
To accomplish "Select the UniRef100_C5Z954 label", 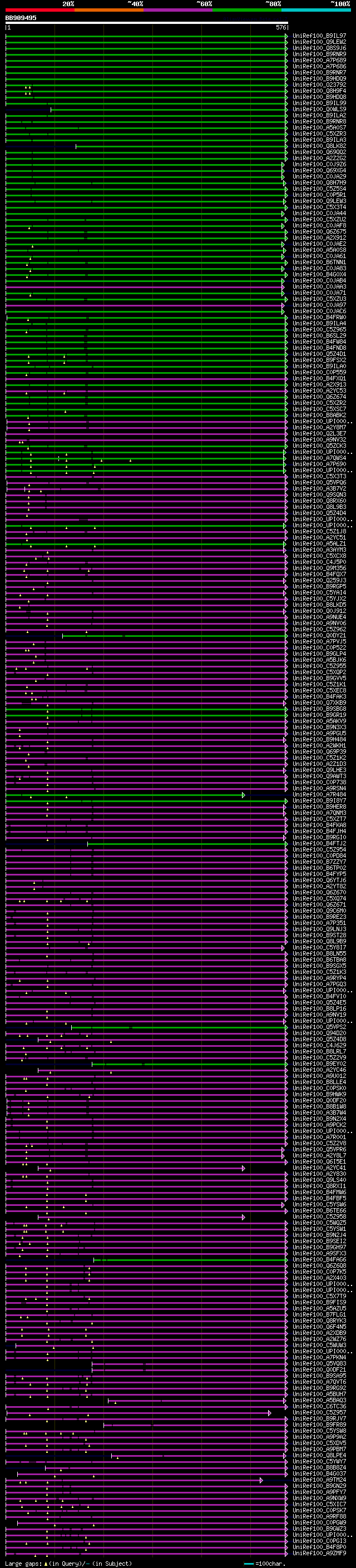I will point(319,850).
